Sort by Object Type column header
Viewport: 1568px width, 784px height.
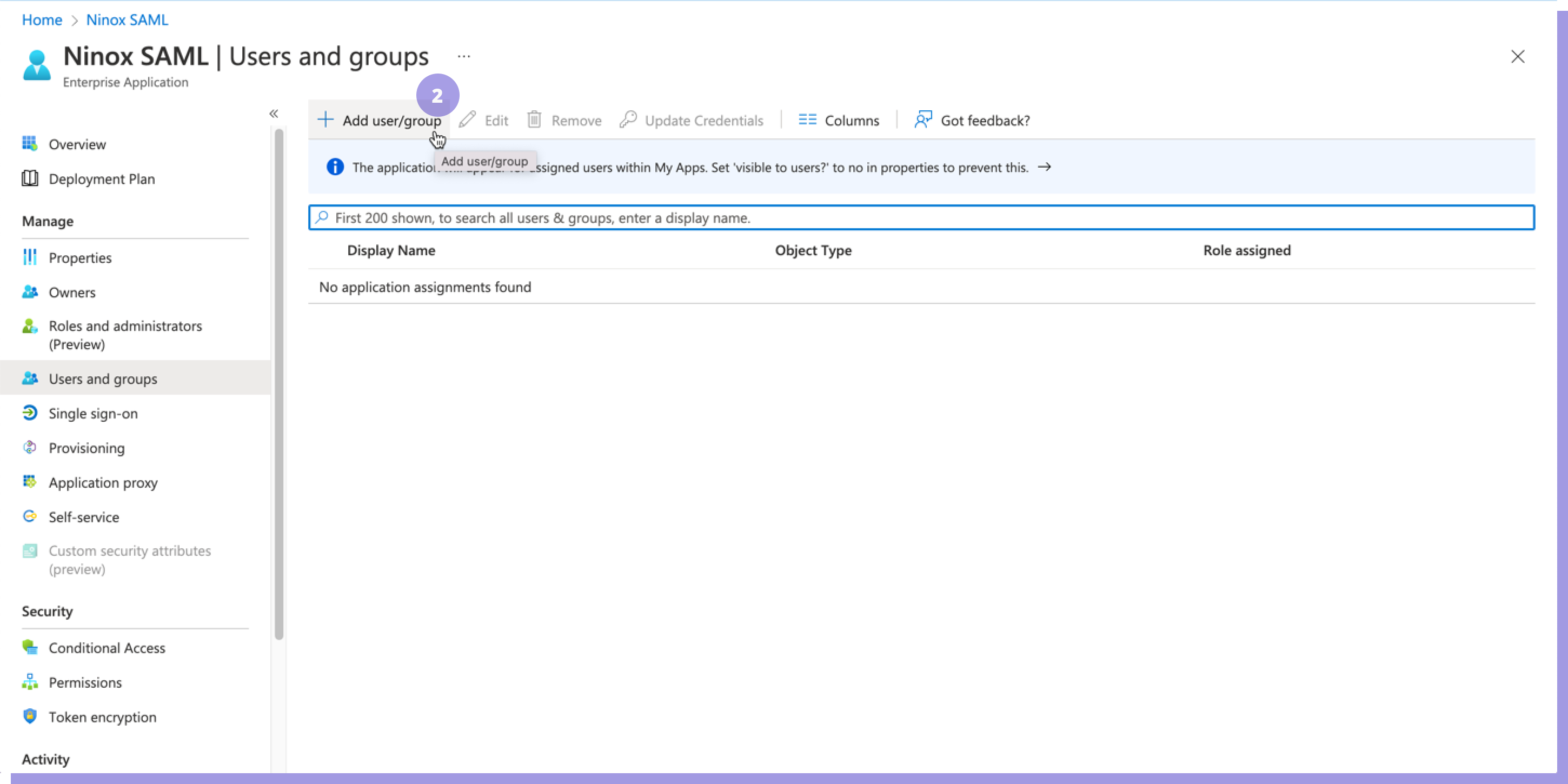pyautogui.click(x=813, y=250)
